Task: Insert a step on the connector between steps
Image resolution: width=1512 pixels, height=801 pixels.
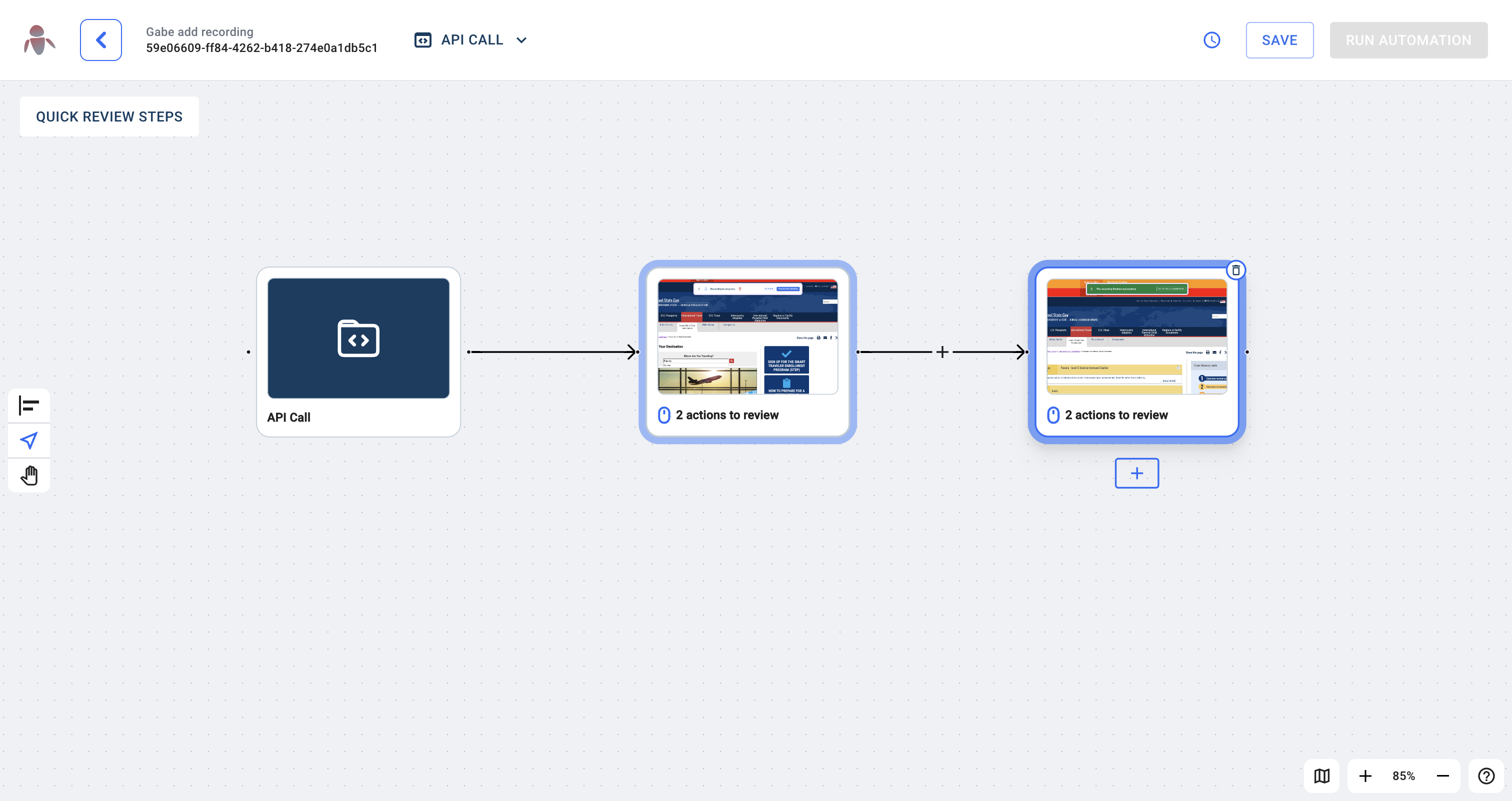Action: tap(942, 352)
